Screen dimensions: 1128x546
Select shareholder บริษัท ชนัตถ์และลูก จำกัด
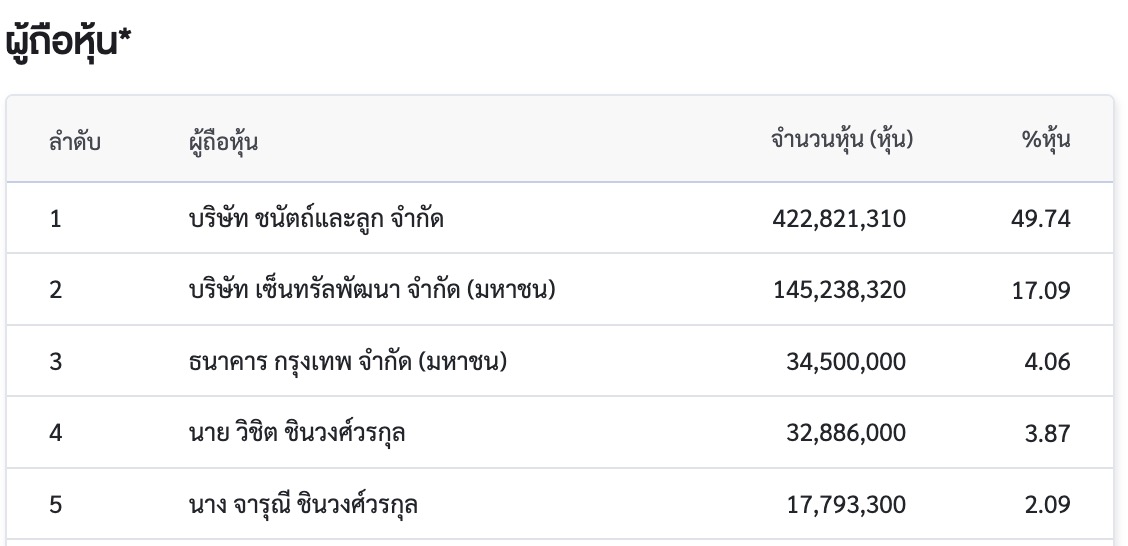click(x=315, y=218)
